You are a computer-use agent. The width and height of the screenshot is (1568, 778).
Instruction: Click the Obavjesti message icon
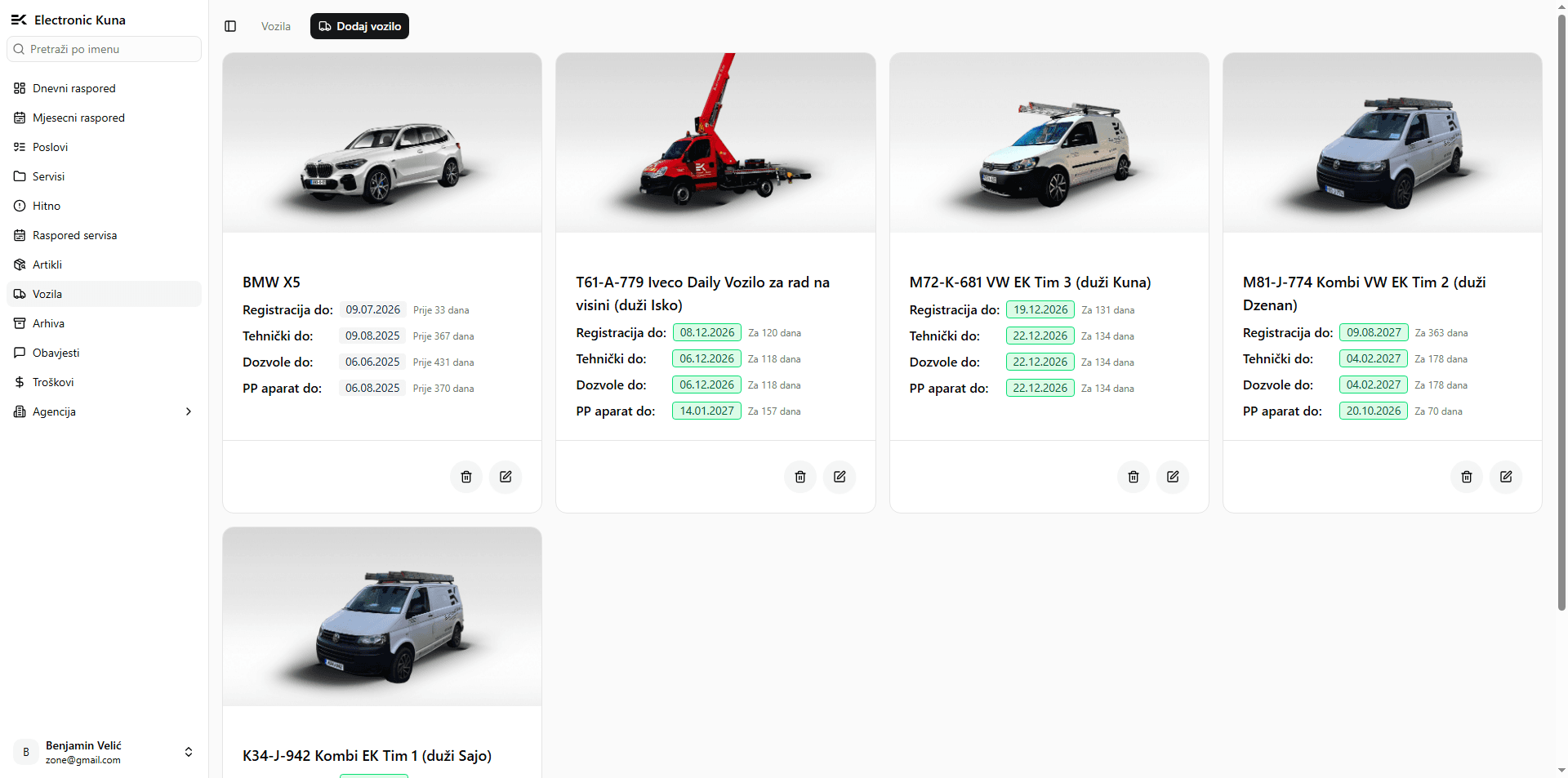(20, 353)
